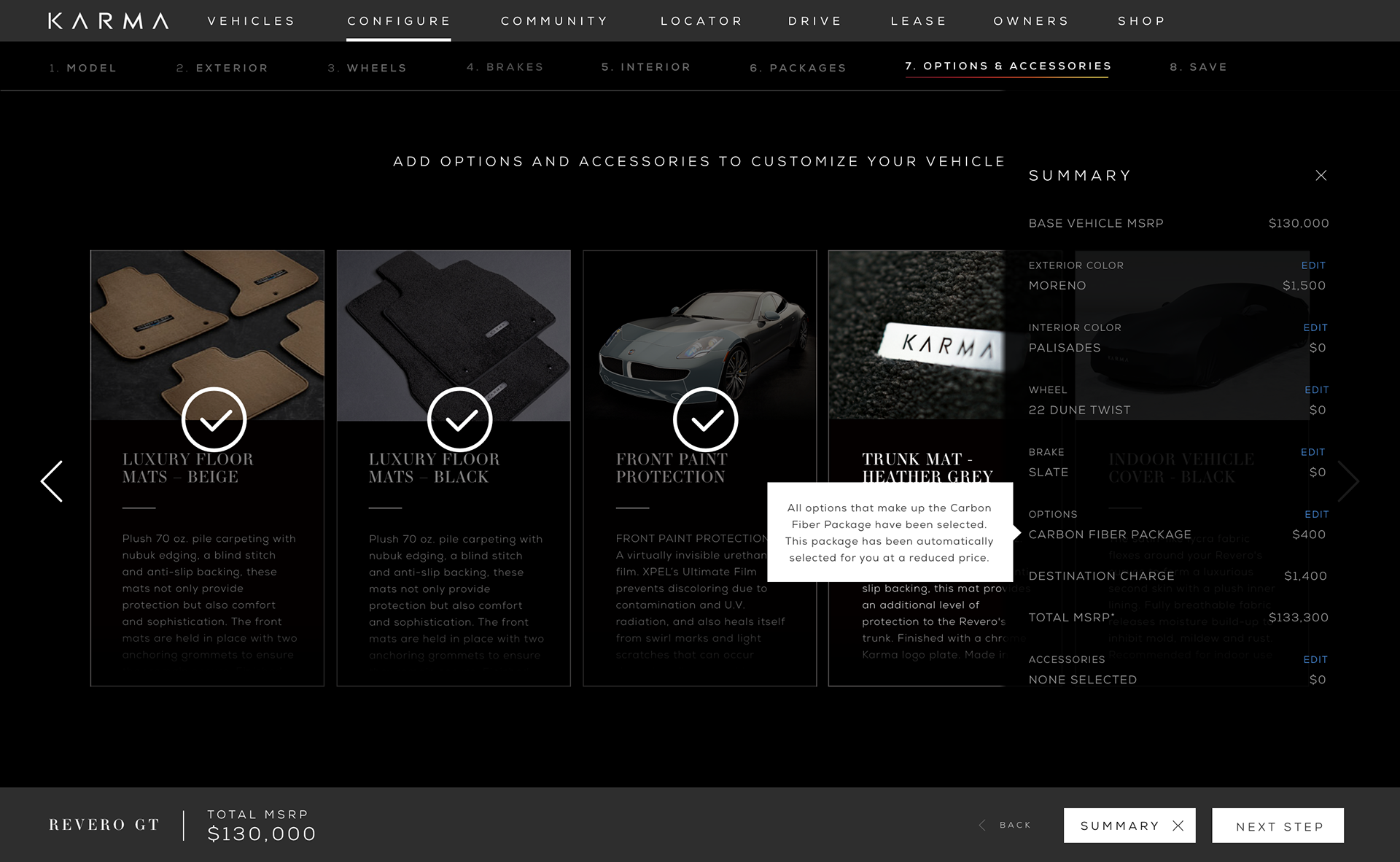Collapse summary via footer Summary button

pyautogui.click(x=1129, y=826)
